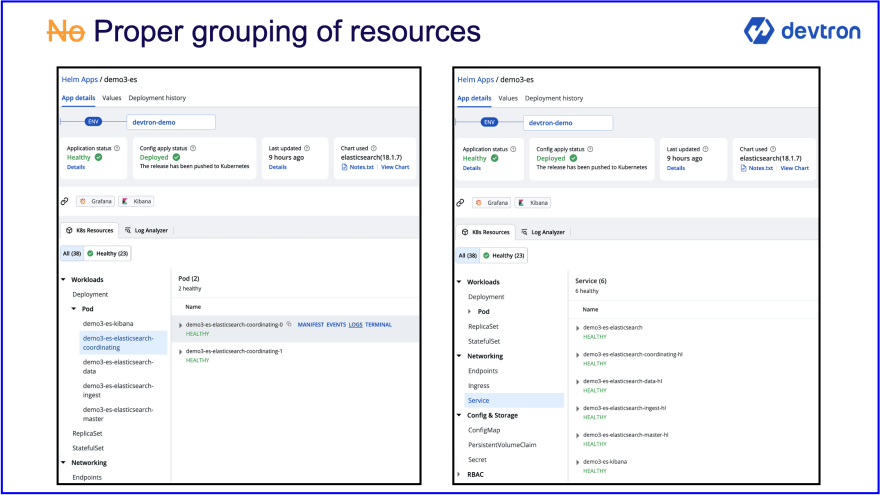Select All (38) filter in the right screenshot
The image size is (880, 495).
coord(468,255)
